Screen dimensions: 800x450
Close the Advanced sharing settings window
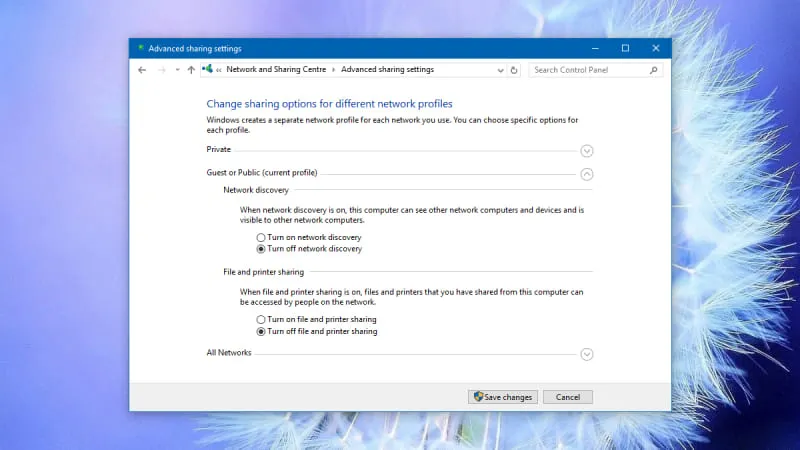coord(656,48)
